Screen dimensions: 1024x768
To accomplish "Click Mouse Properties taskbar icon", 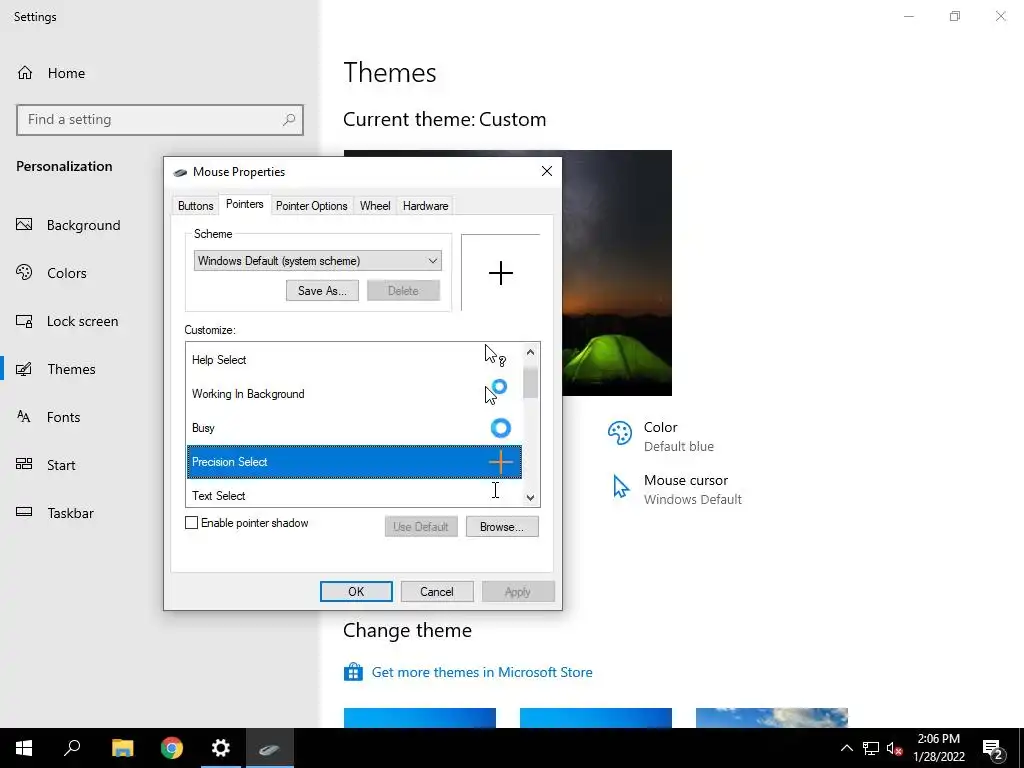I will (x=269, y=748).
